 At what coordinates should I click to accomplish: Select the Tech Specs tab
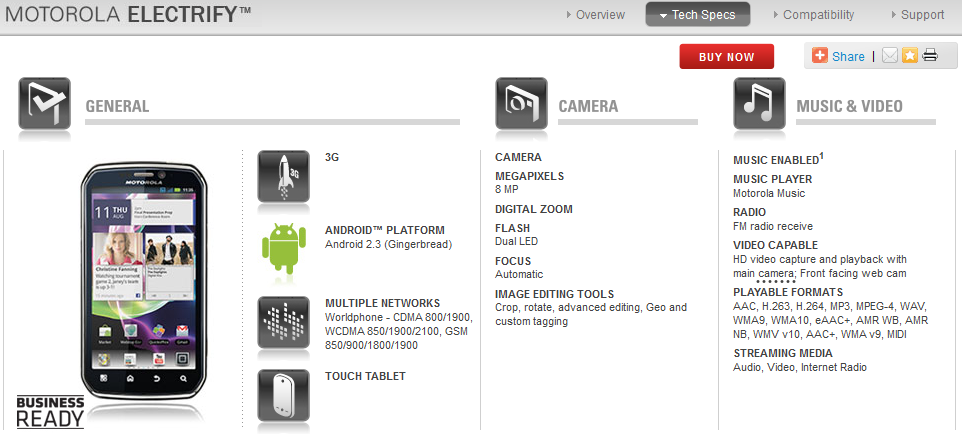tap(698, 15)
